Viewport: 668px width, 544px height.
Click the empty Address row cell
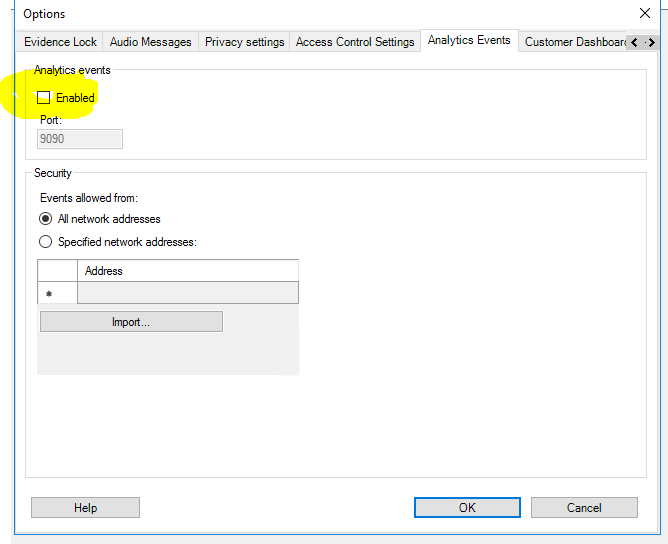(x=188, y=293)
